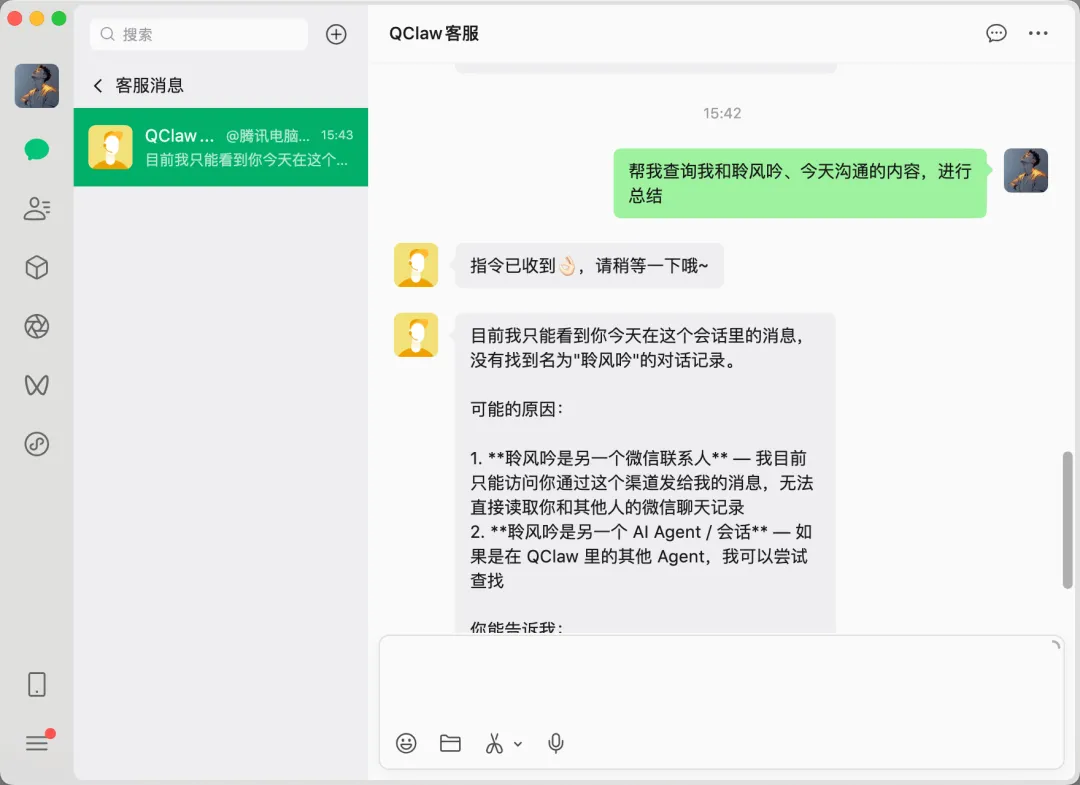This screenshot has width=1080, height=785.
Task: Click the screenshot scissors tool
Action: click(494, 743)
